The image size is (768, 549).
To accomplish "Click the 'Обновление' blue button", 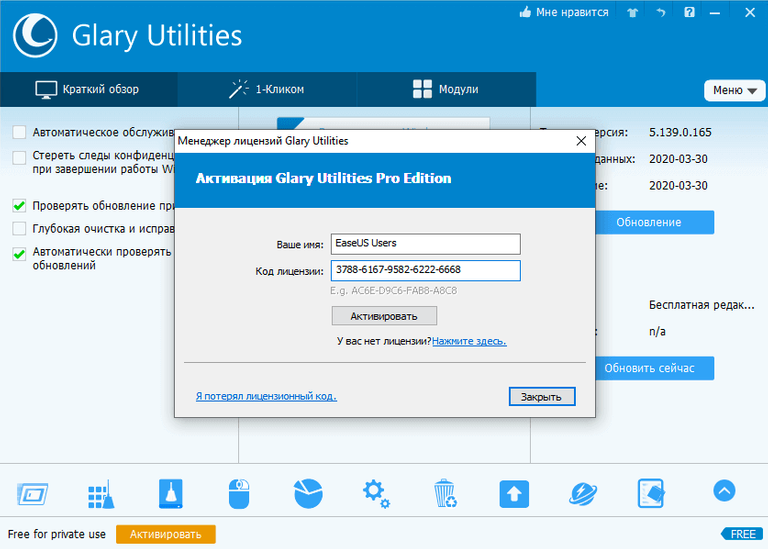I will (x=654, y=222).
